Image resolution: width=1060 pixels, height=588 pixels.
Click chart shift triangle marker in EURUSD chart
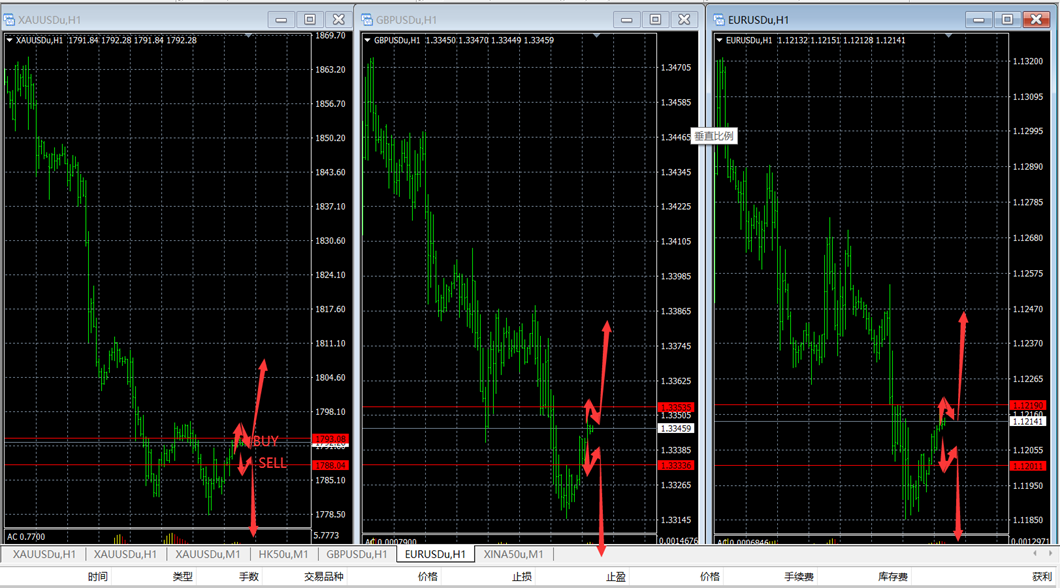pos(949,36)
